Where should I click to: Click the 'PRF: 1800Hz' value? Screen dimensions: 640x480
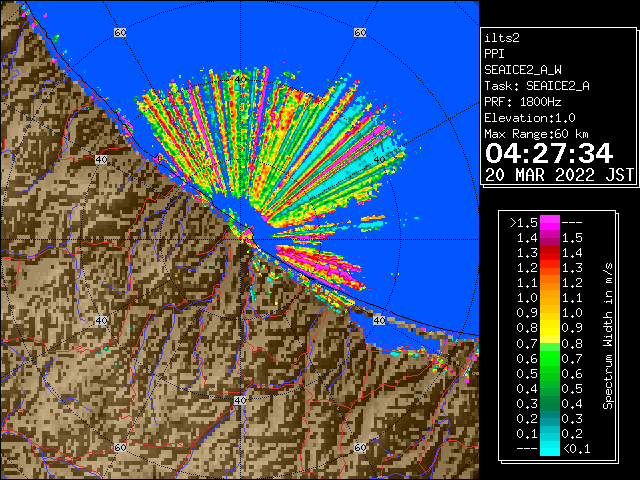coord(523,102)
